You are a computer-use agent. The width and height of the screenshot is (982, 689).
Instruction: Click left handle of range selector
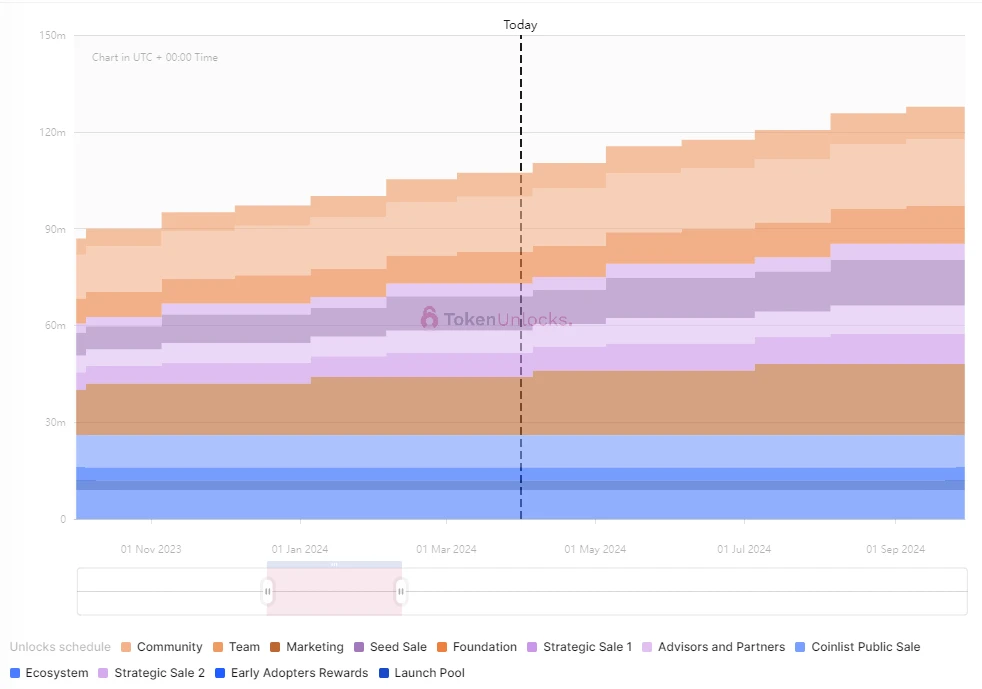pyautogui.click(x=268, y=591)
